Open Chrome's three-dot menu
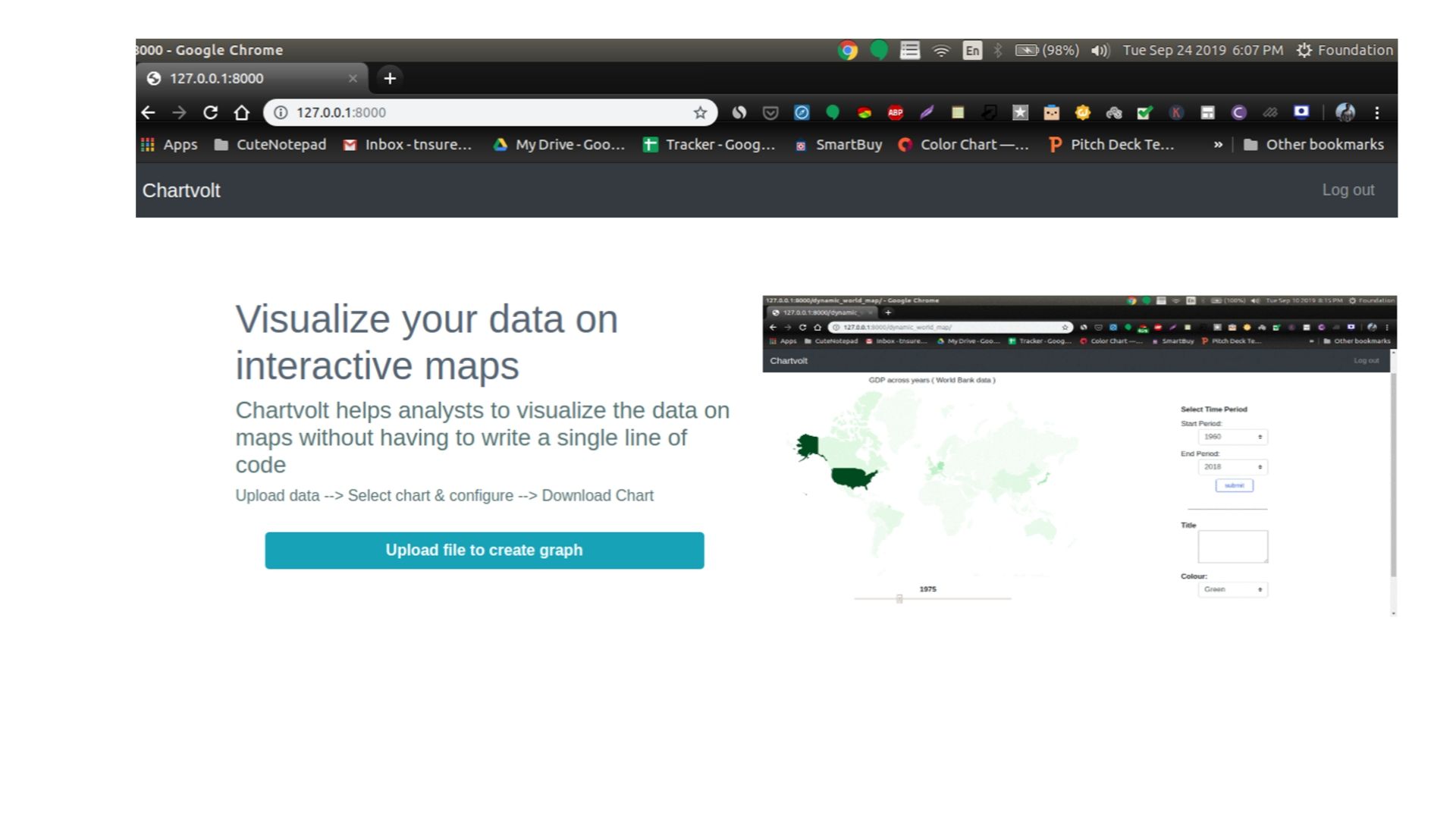 coord(1377,113)
